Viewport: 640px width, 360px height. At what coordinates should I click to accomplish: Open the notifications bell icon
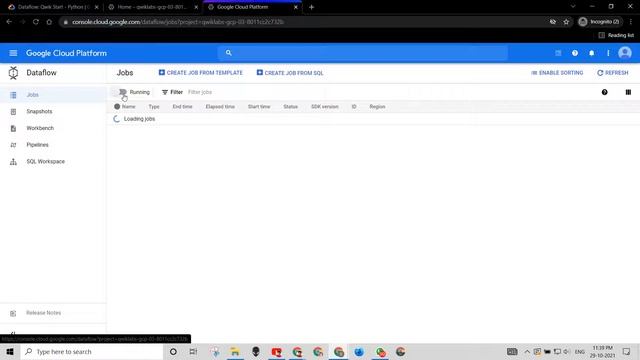(591, 53)
